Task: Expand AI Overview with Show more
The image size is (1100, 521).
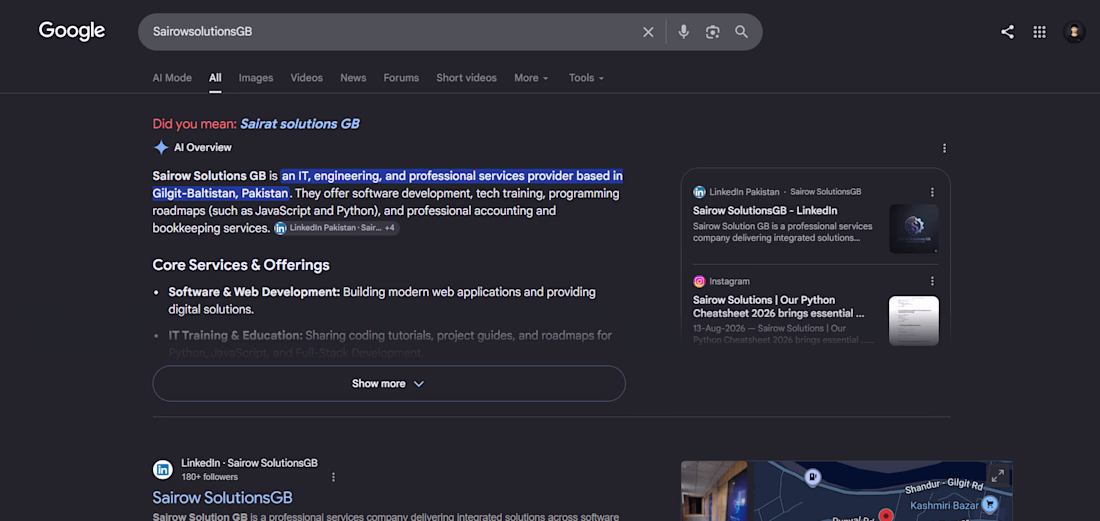Action: (x=389, y=384)
